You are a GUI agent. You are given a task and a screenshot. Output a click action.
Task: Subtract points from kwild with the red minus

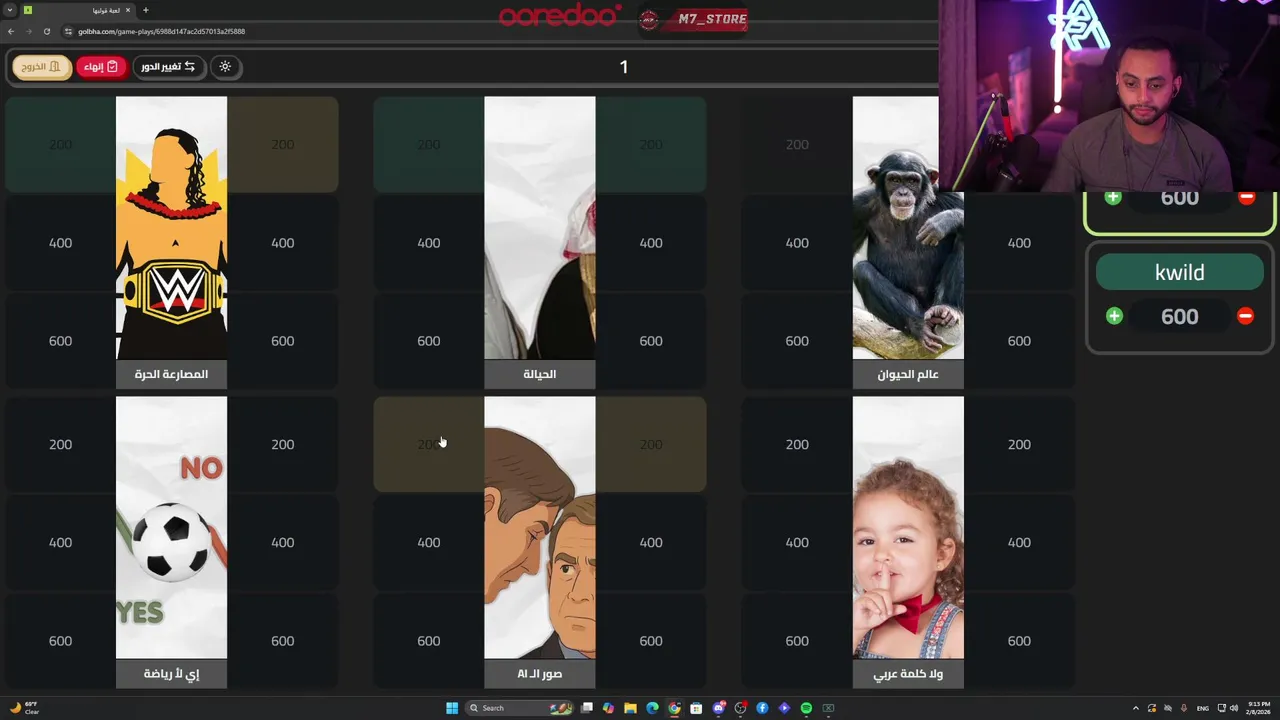pyautogui.click(x=1245, y=316)
